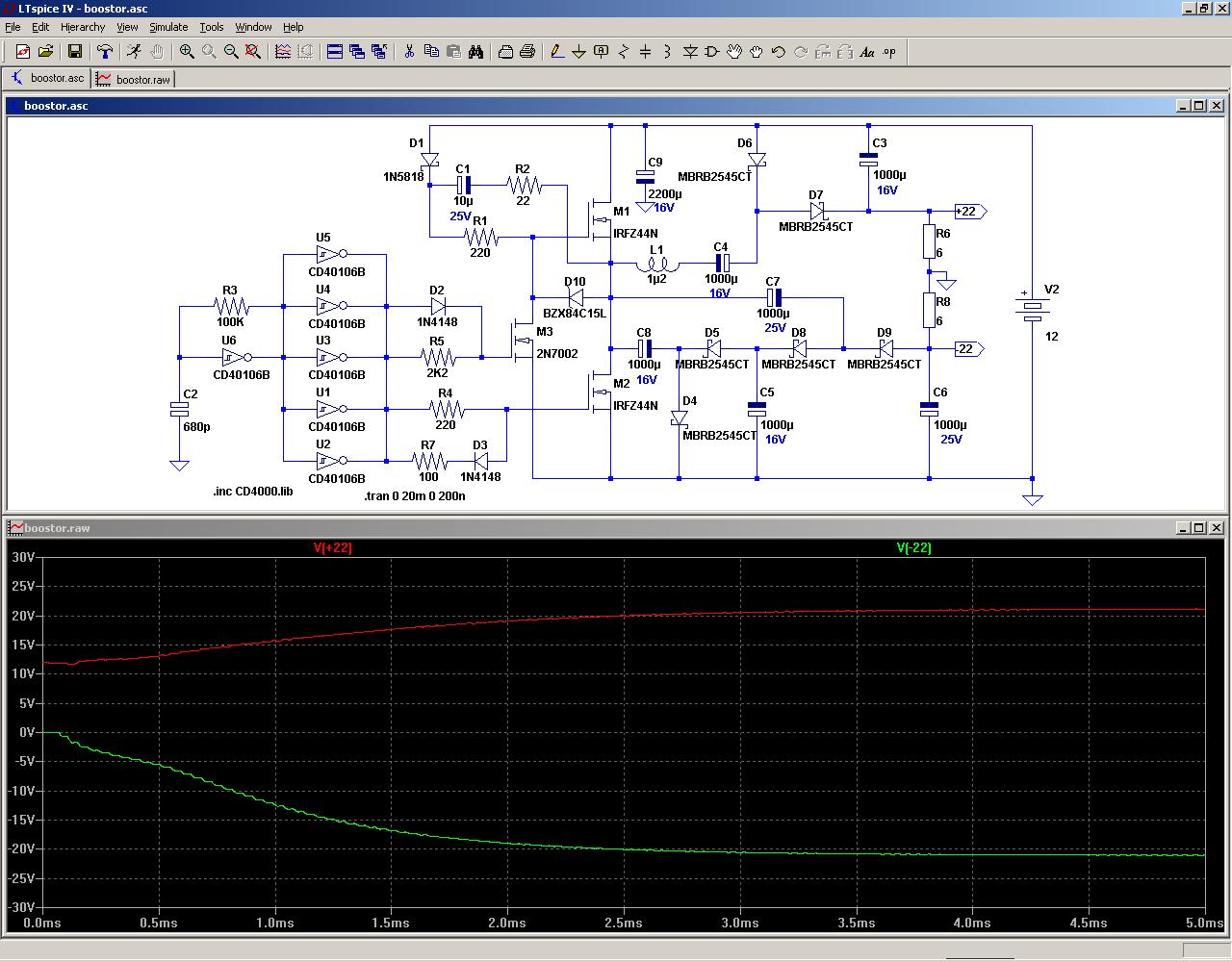Viewport: 1232px width, 962px height.
Task: Click the V[+22] red trace label
Action: click(x=332, y=547)
